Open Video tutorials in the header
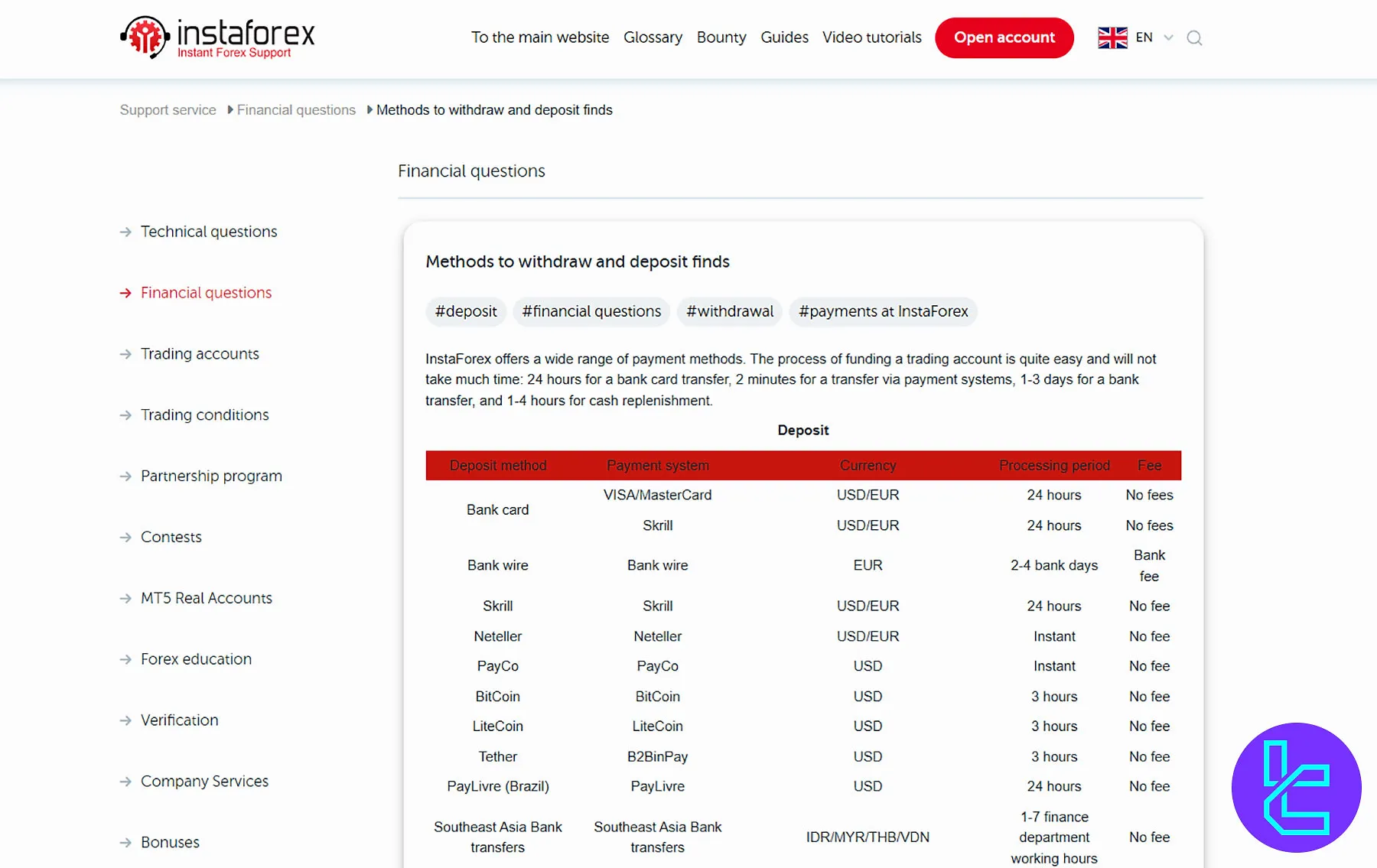 (x=872, y=37)
